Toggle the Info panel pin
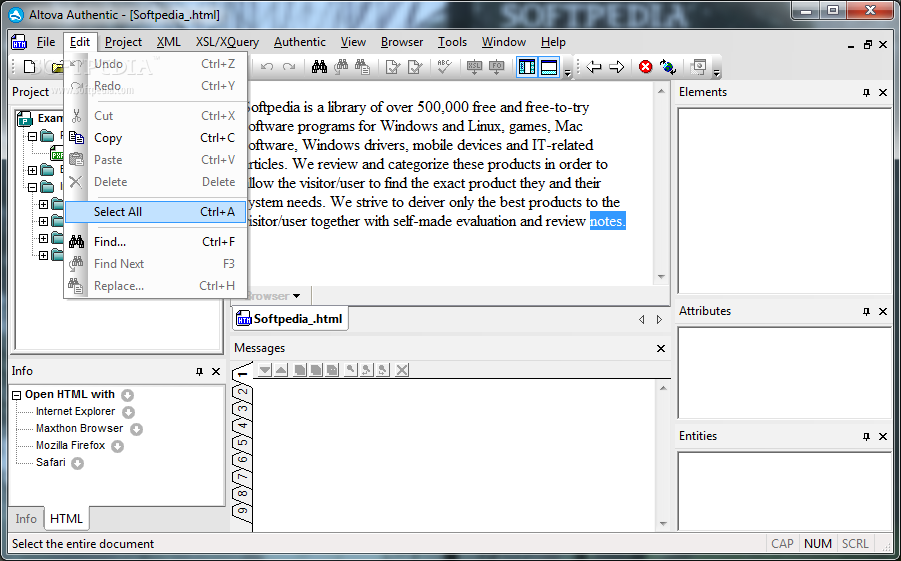This screenshot has width=901, height=561. coord(199,372)
